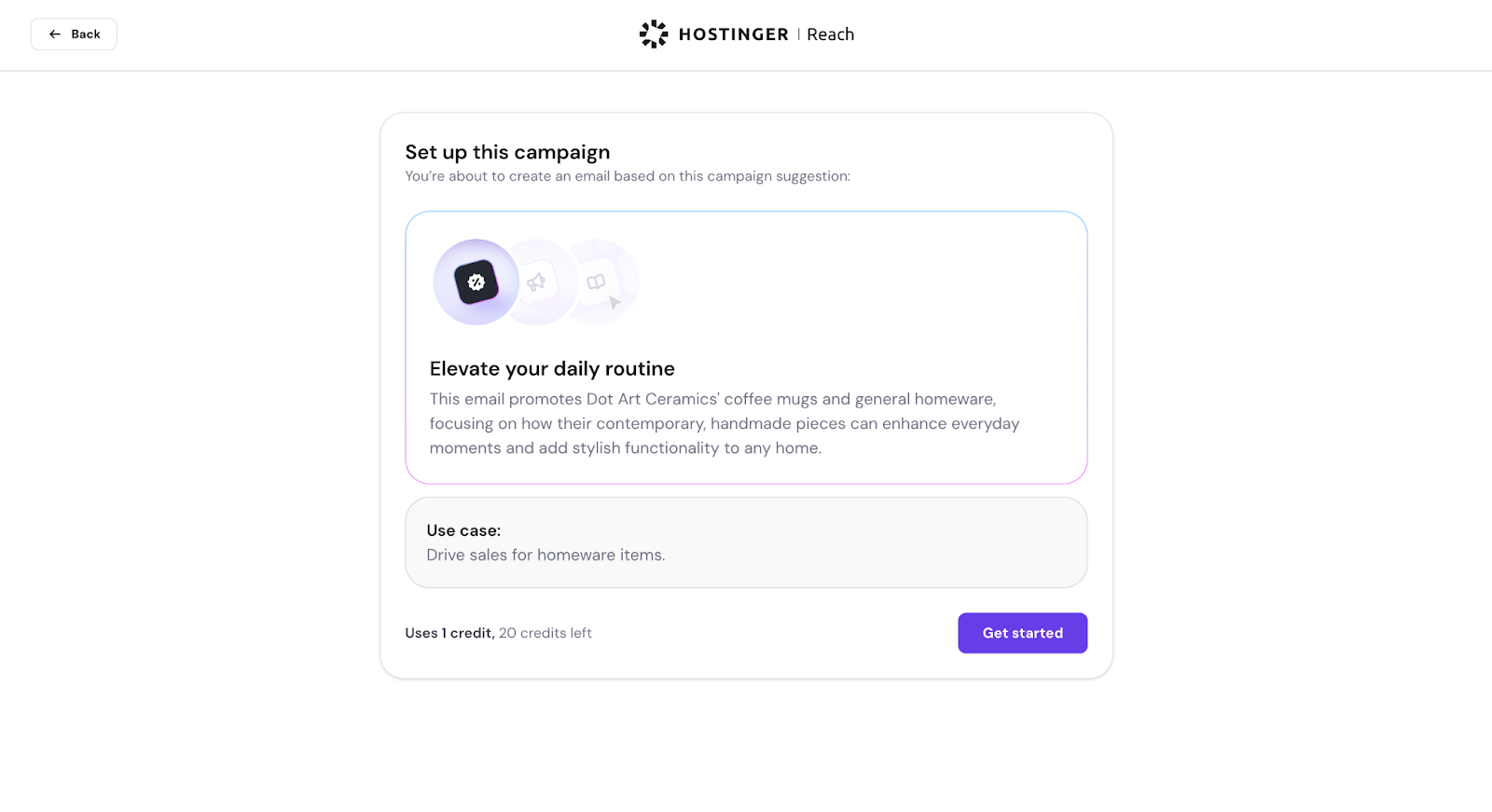The width and height of the screenshot is (1492, 812).
Task: Click the HOSTINGER brand name text
Action: [733, 34]
